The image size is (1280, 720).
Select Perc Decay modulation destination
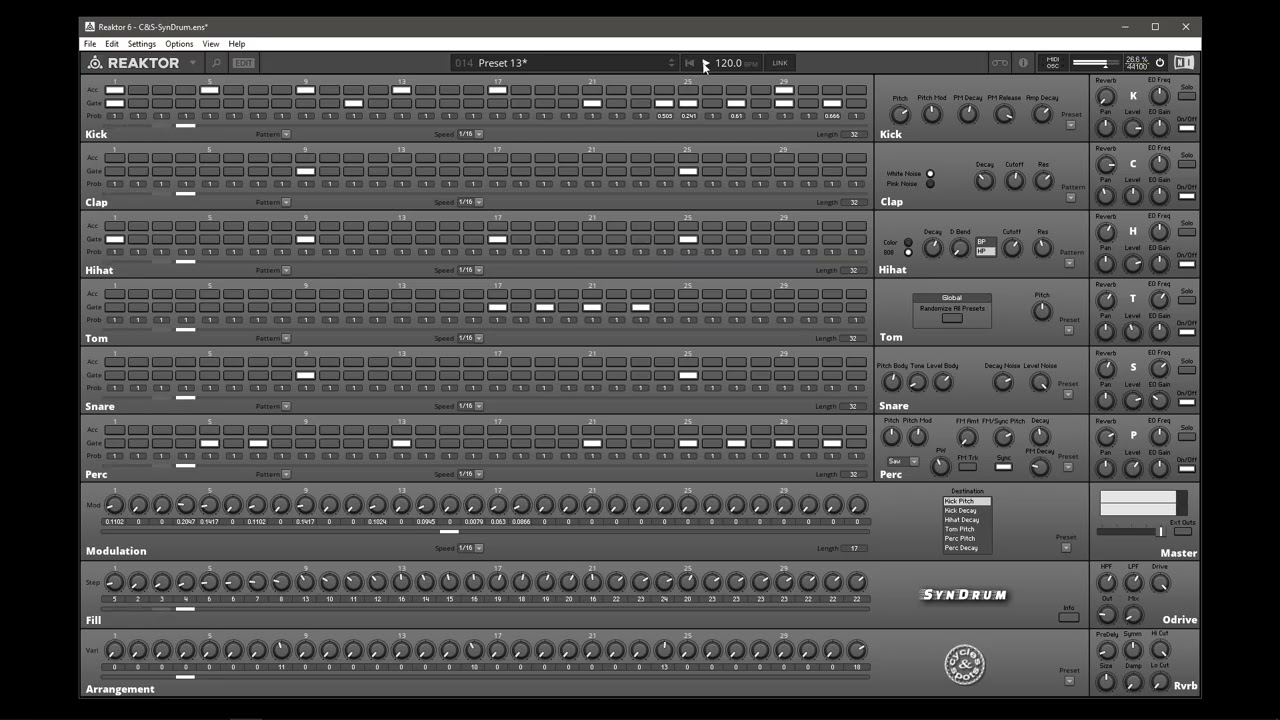tap(967, 548)
